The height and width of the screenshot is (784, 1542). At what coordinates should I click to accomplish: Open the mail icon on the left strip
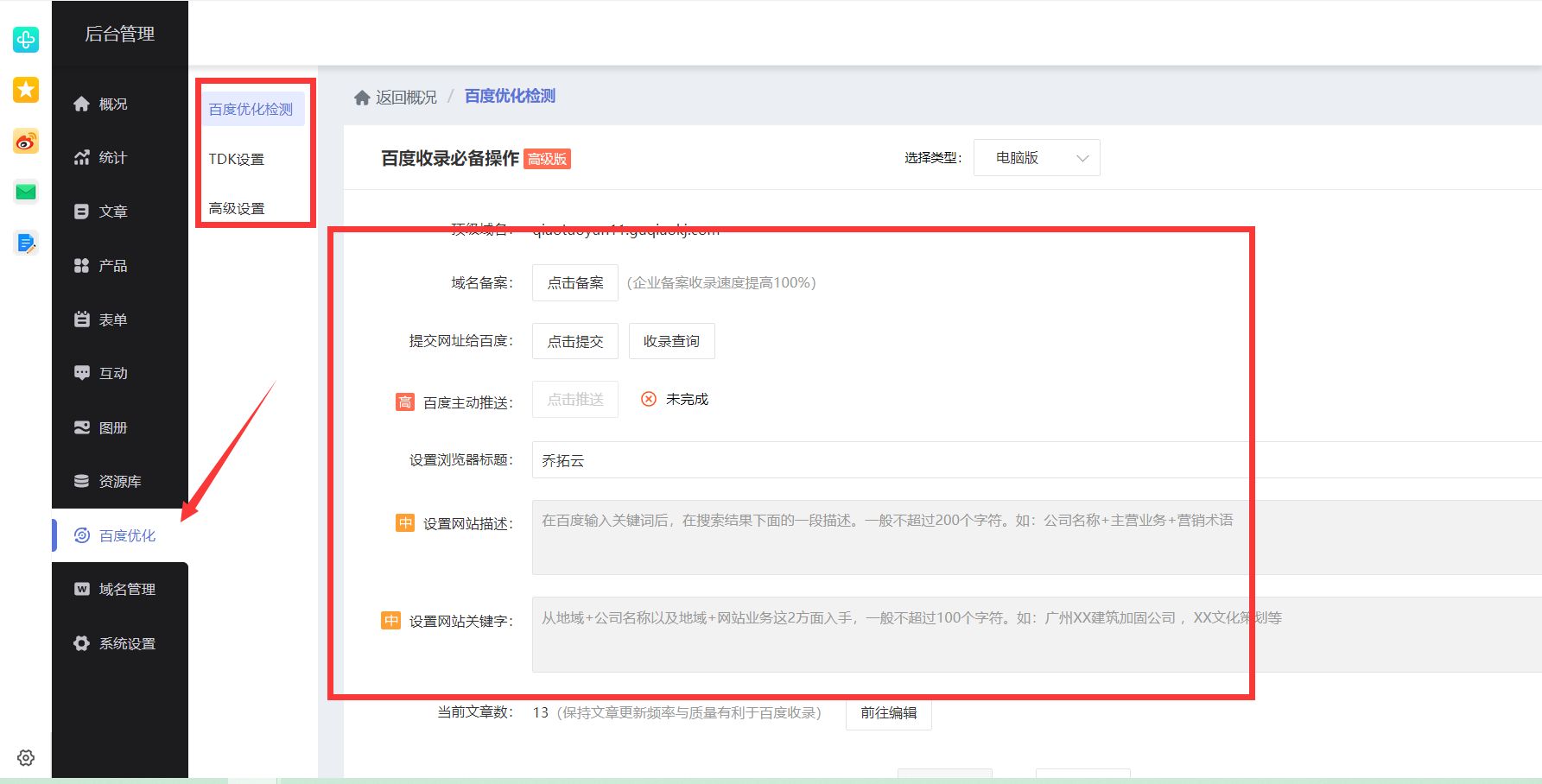[25, 192]
